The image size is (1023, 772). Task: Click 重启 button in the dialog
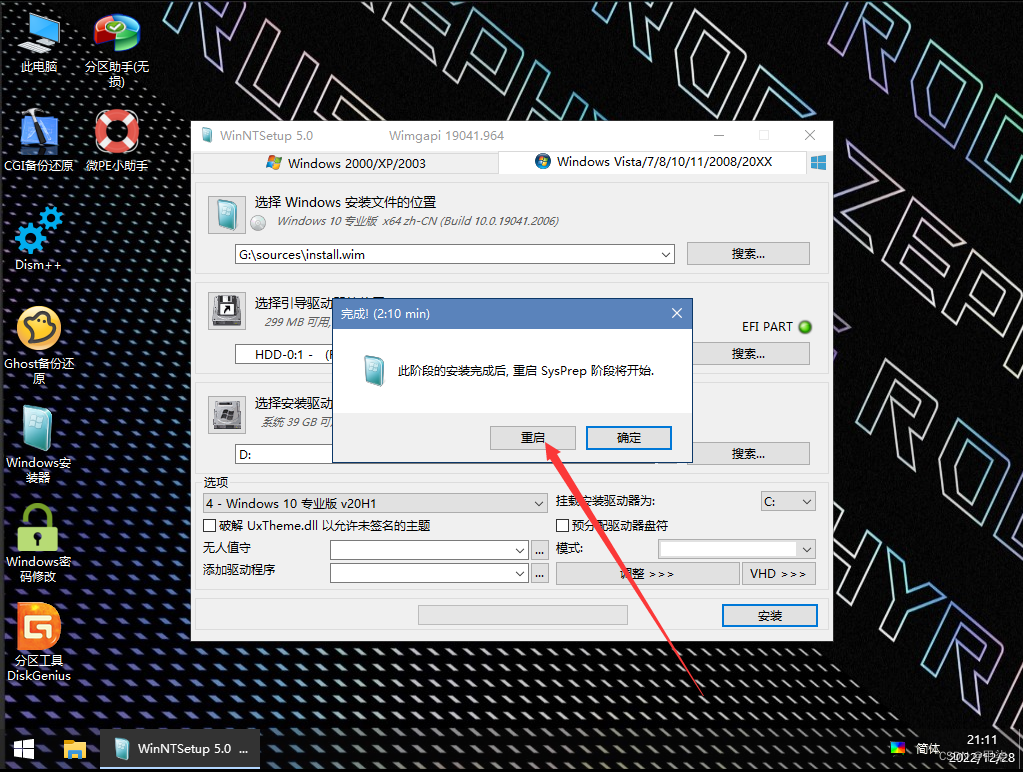point(532,438)
